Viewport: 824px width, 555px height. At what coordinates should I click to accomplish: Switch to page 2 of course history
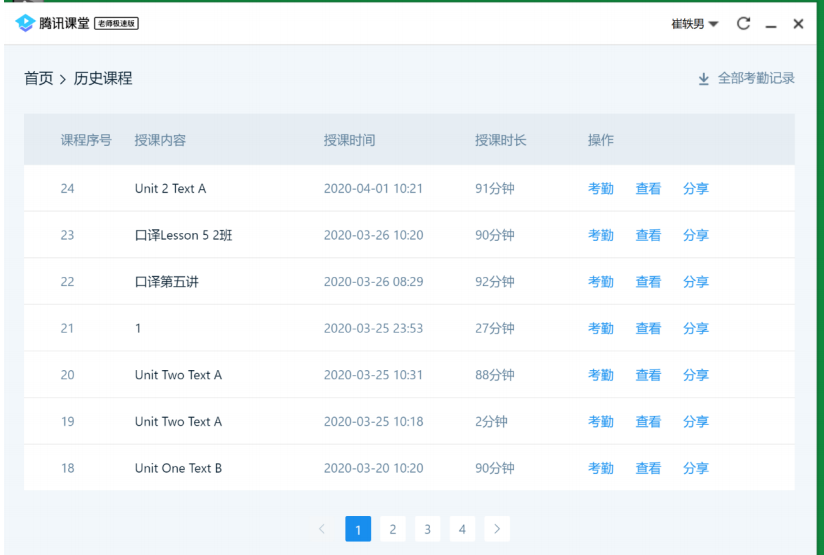pyautogui.click(x=392, y=529)
